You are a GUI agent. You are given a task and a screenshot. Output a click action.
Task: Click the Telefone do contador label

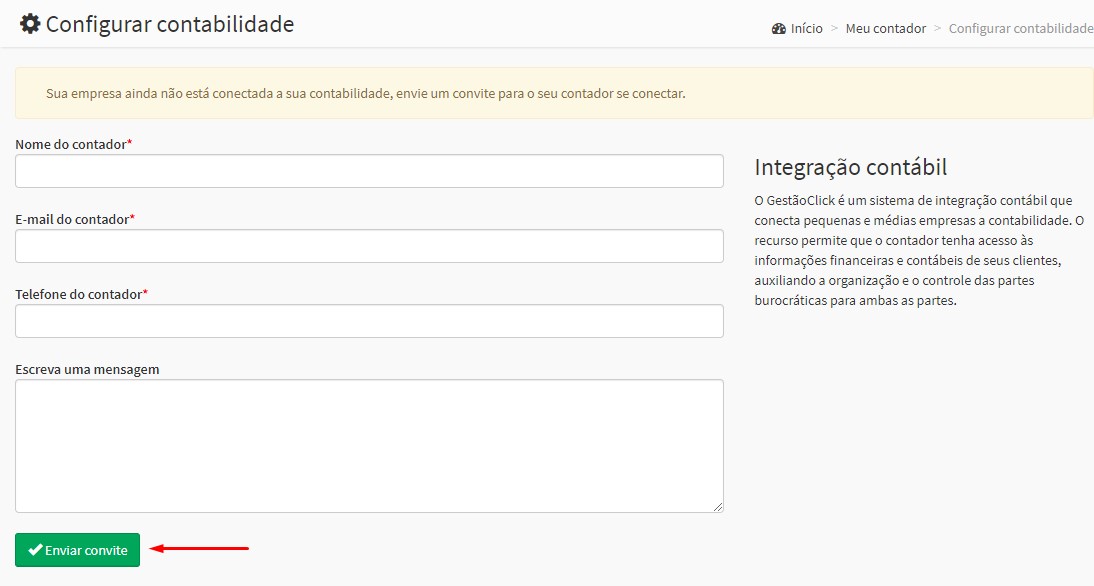click(x=81, y=294)
